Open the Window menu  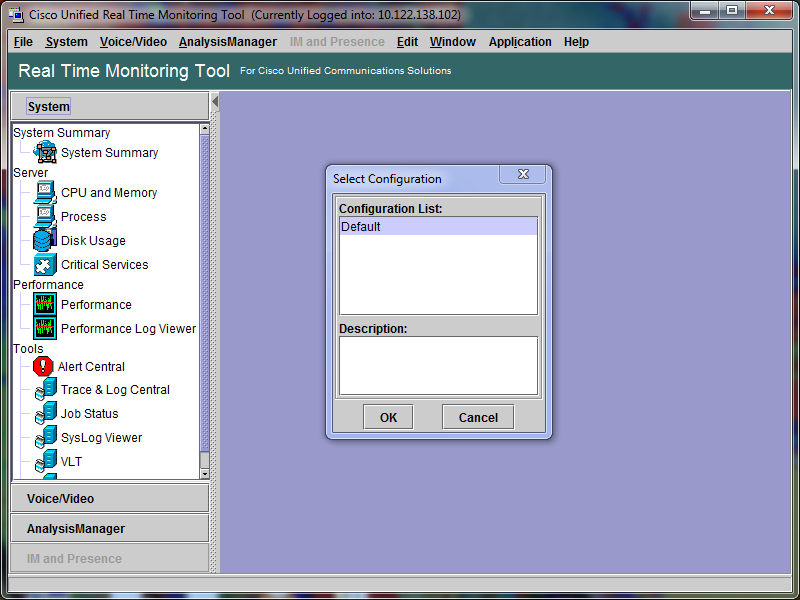(453, 42)
